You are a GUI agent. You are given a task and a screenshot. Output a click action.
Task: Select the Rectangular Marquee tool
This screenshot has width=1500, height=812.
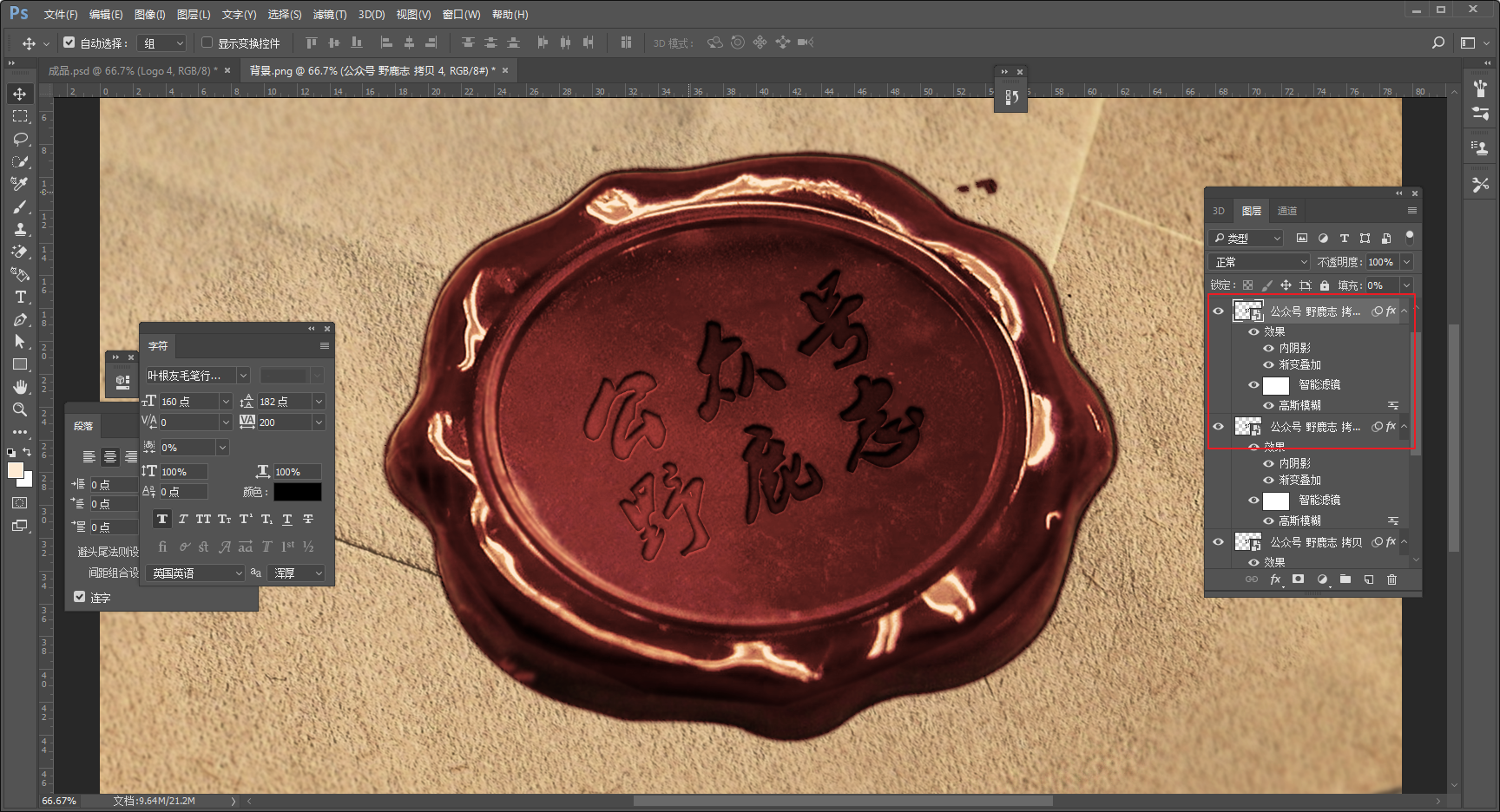pyautogui.click(x=20, y=116)
